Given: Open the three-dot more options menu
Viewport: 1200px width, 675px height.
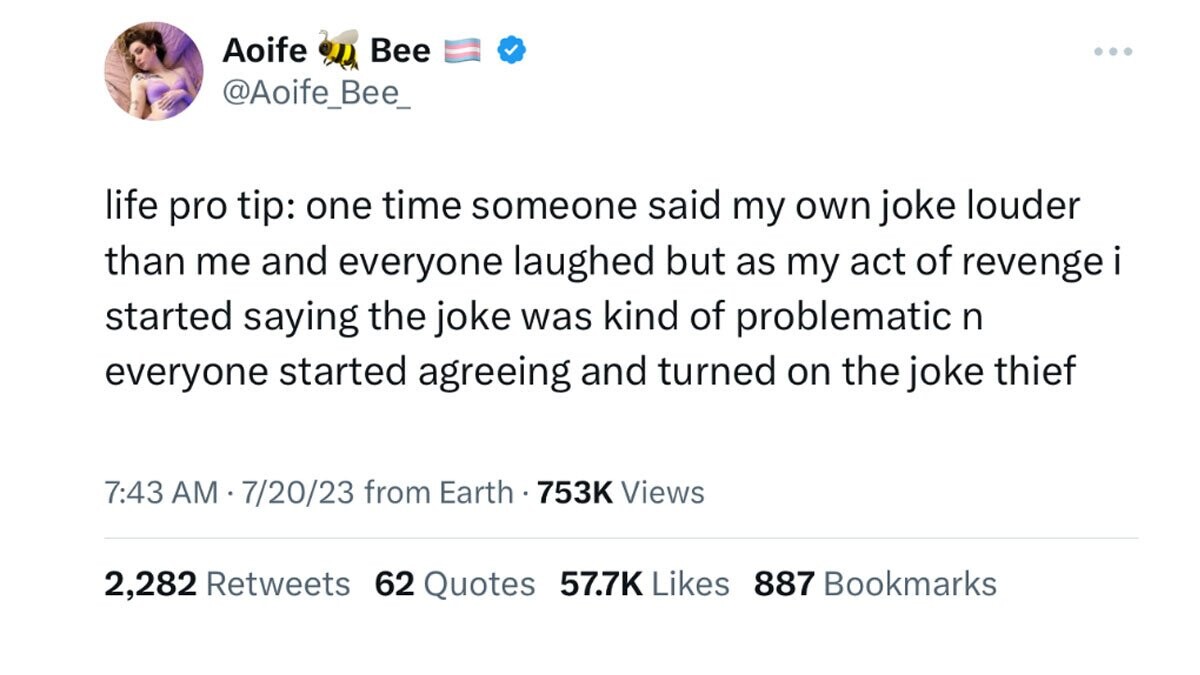Looking at the screenshot, I should pyautogui.click(x=1113, y=50).
